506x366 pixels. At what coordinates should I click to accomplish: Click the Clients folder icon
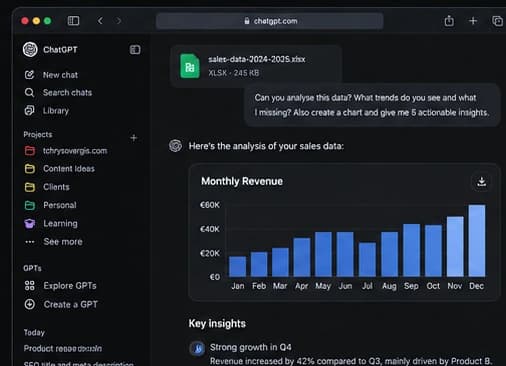point(30,187)
